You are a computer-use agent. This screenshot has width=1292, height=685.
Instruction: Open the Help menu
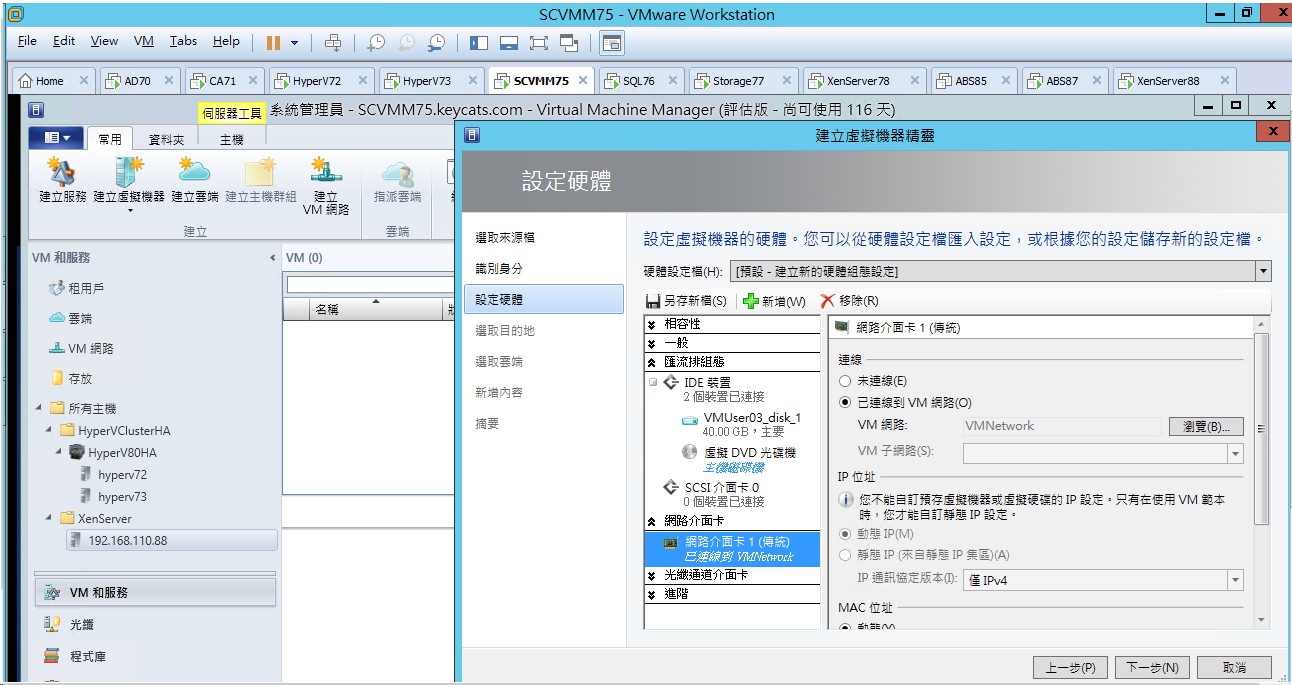point(226,41)
